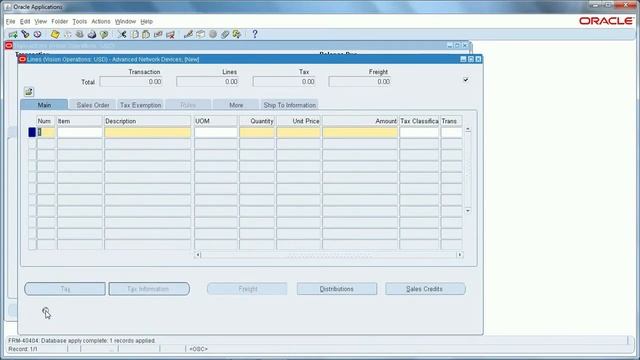This screenshot has height=360, width=640.
Task: Click the Save toolbar icon
Action: (x=55, y=35)
